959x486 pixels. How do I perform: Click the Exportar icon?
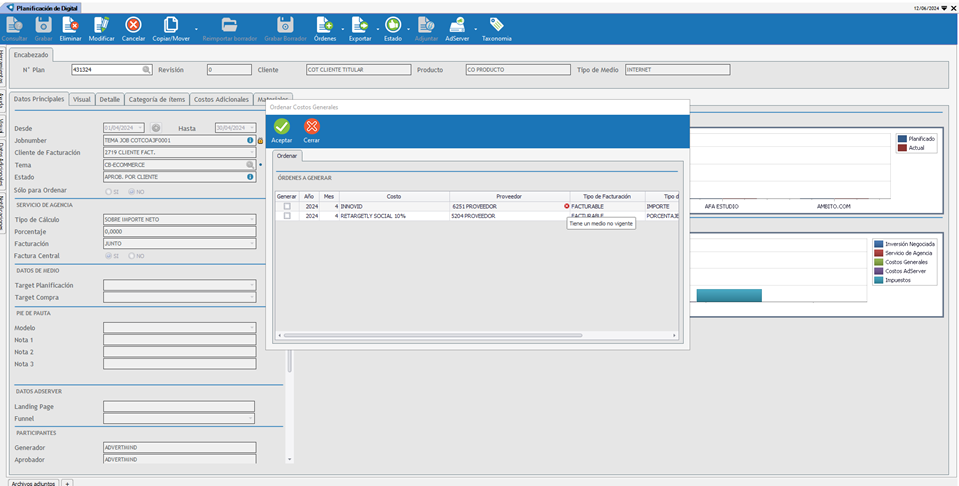point(360,25)
